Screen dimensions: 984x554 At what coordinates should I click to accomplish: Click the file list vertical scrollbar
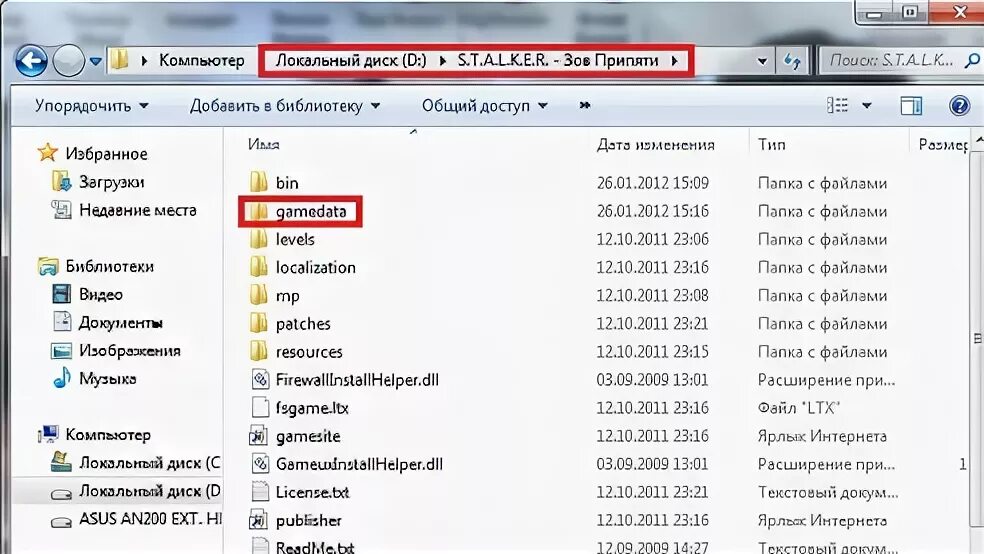(x=978, y=339)
